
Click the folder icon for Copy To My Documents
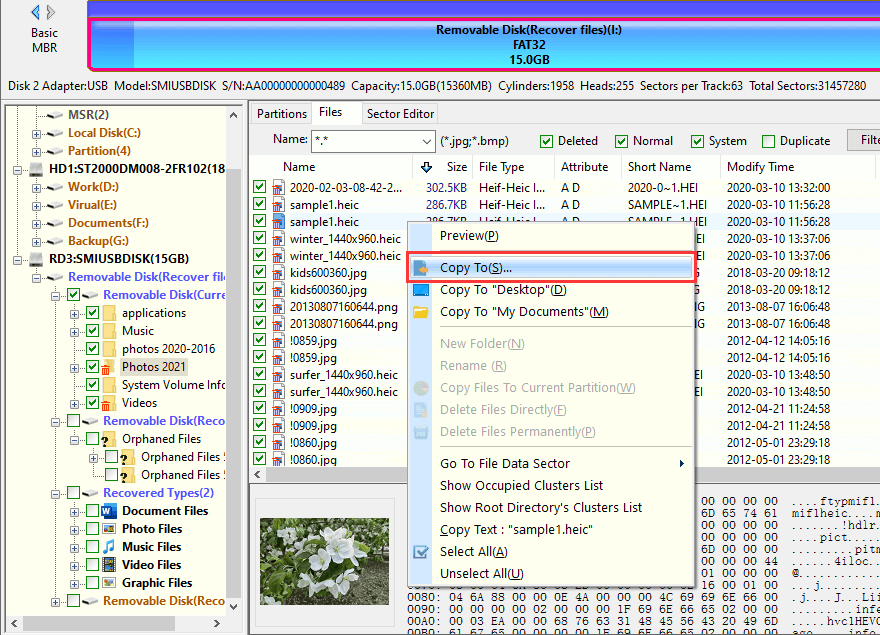[421, 312]
